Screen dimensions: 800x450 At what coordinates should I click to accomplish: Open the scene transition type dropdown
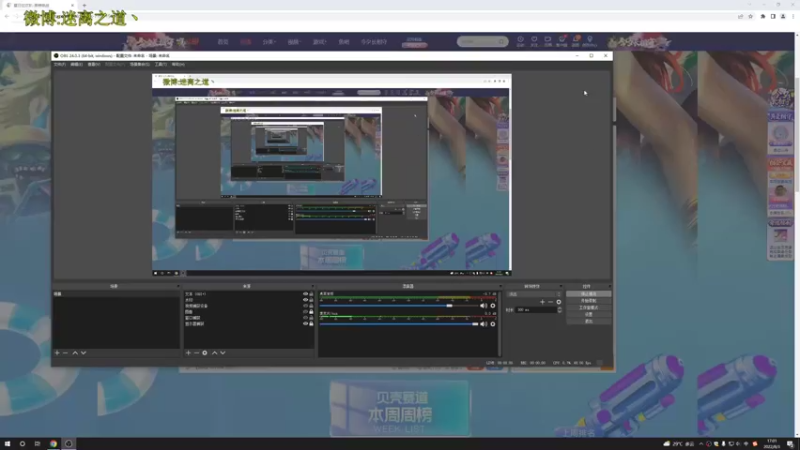click(x=534, y=294)
